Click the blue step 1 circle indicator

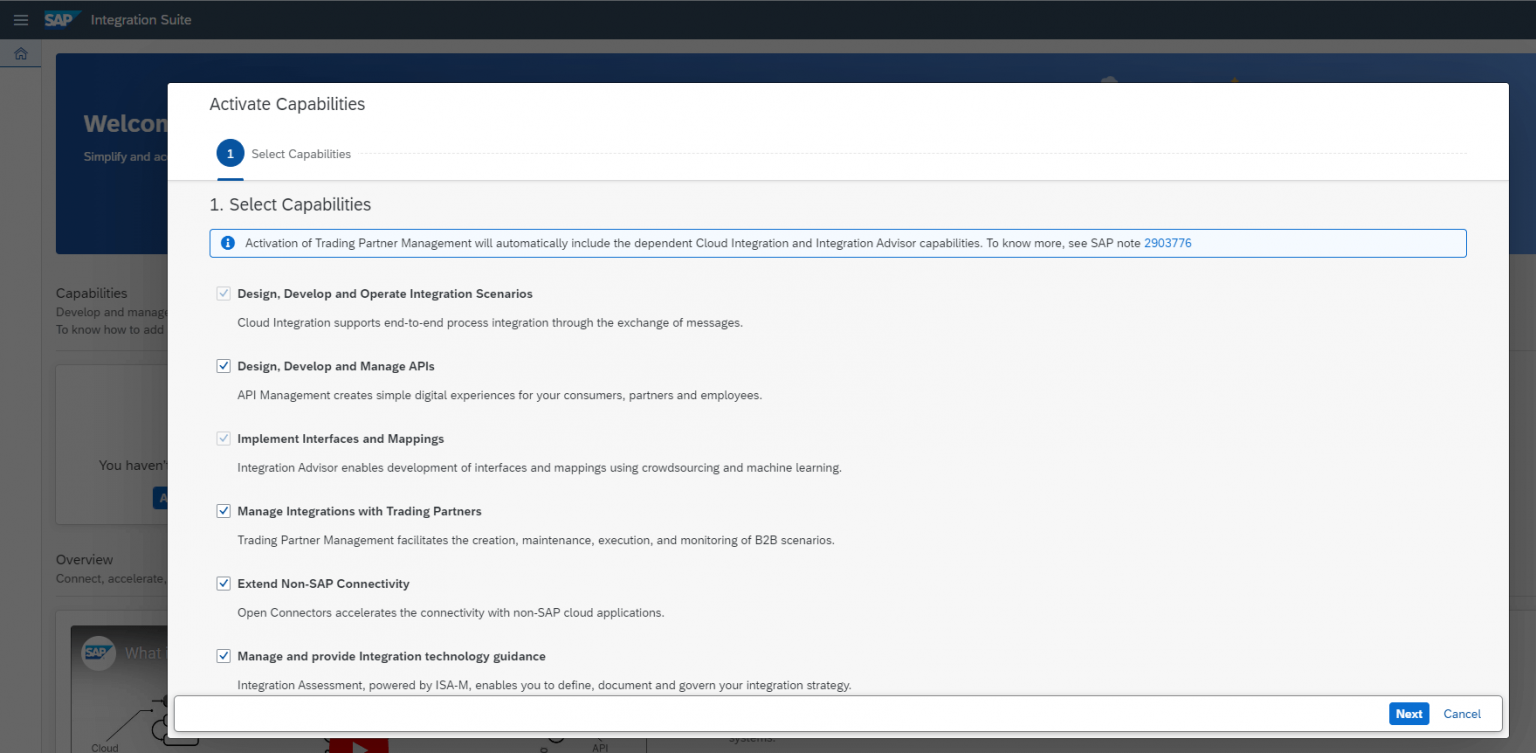point(230,153)
